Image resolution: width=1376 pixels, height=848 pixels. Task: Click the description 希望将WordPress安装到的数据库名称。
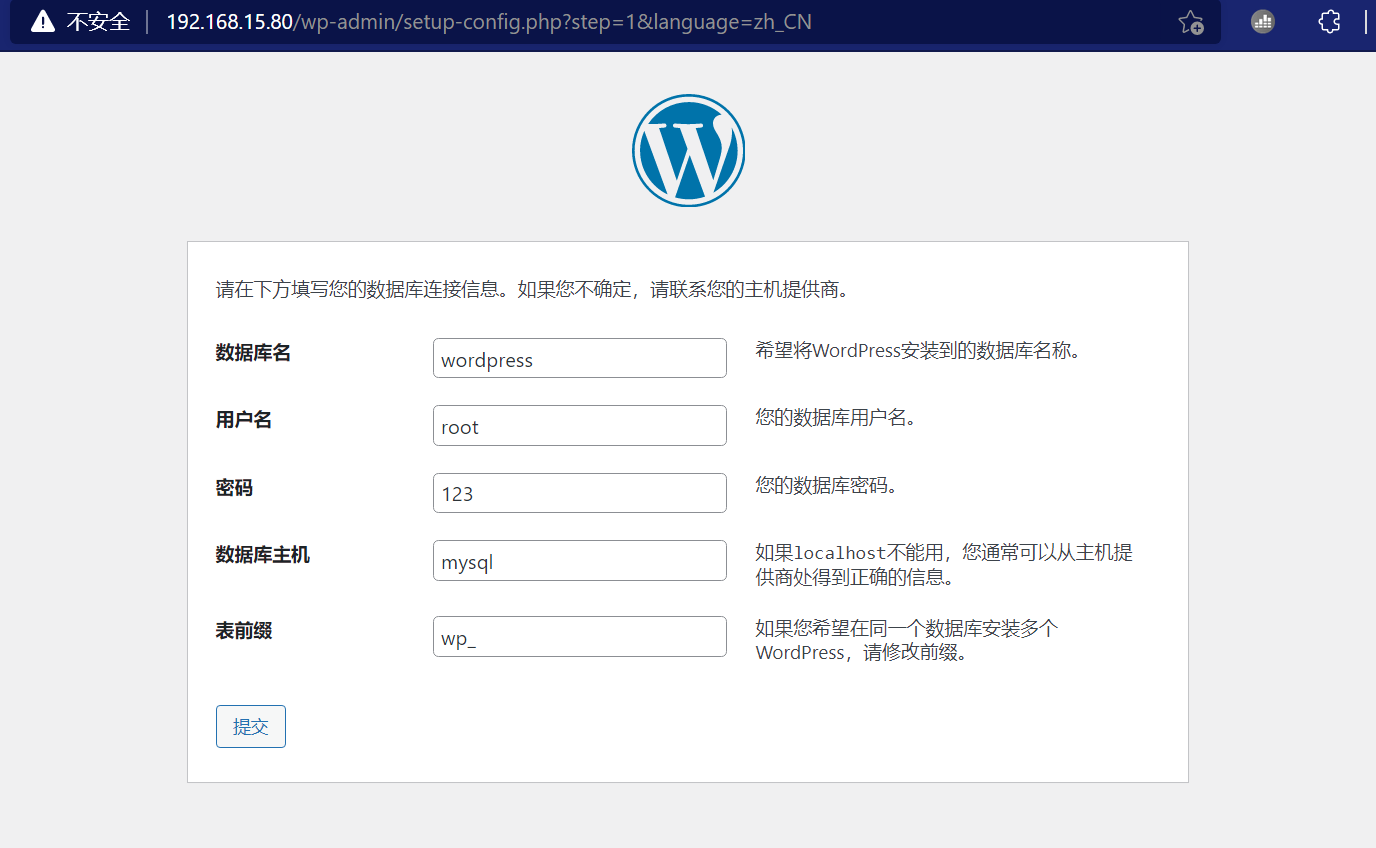click(918, 351)
